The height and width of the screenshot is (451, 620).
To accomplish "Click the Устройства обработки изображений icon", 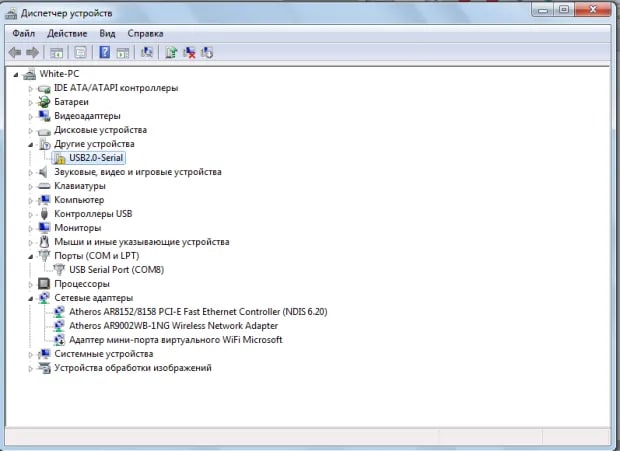I will pyautogui.click(x=44, y=368).
